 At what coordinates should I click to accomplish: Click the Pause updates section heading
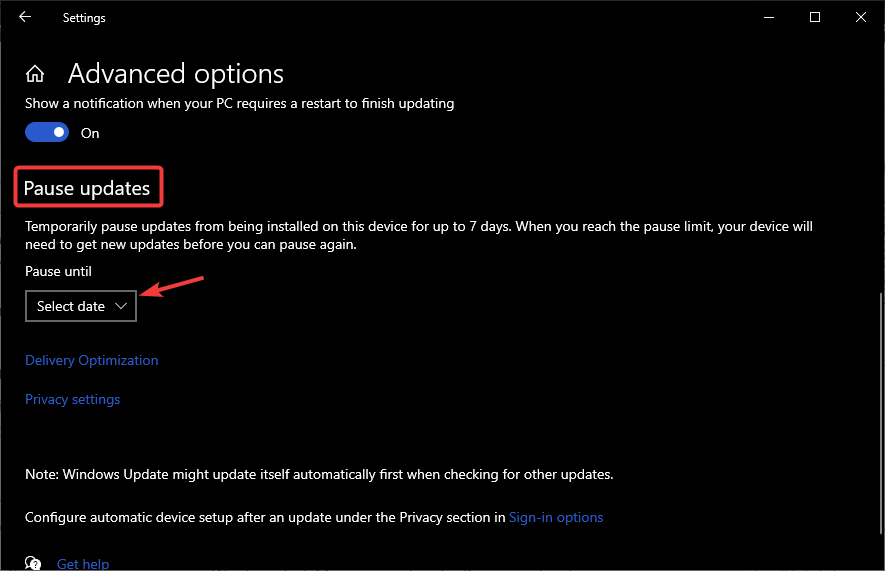coord(87,188)
